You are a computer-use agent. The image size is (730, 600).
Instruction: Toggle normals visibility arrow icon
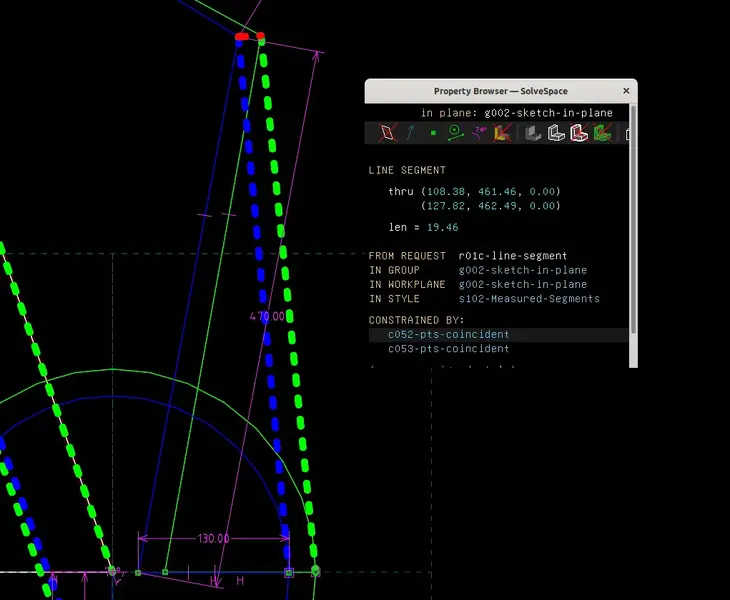point(410,133)
